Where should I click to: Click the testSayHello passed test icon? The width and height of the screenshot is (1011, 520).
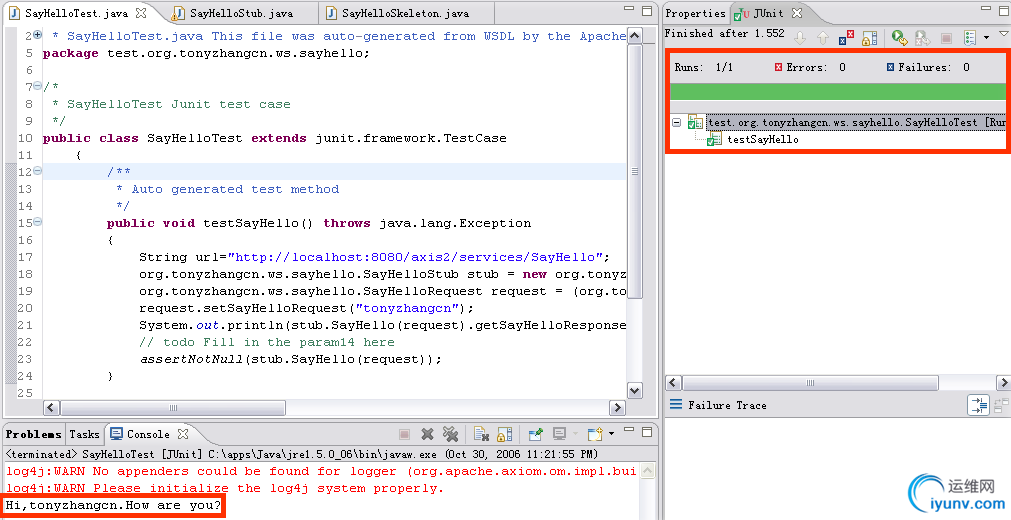pos(714,139)
